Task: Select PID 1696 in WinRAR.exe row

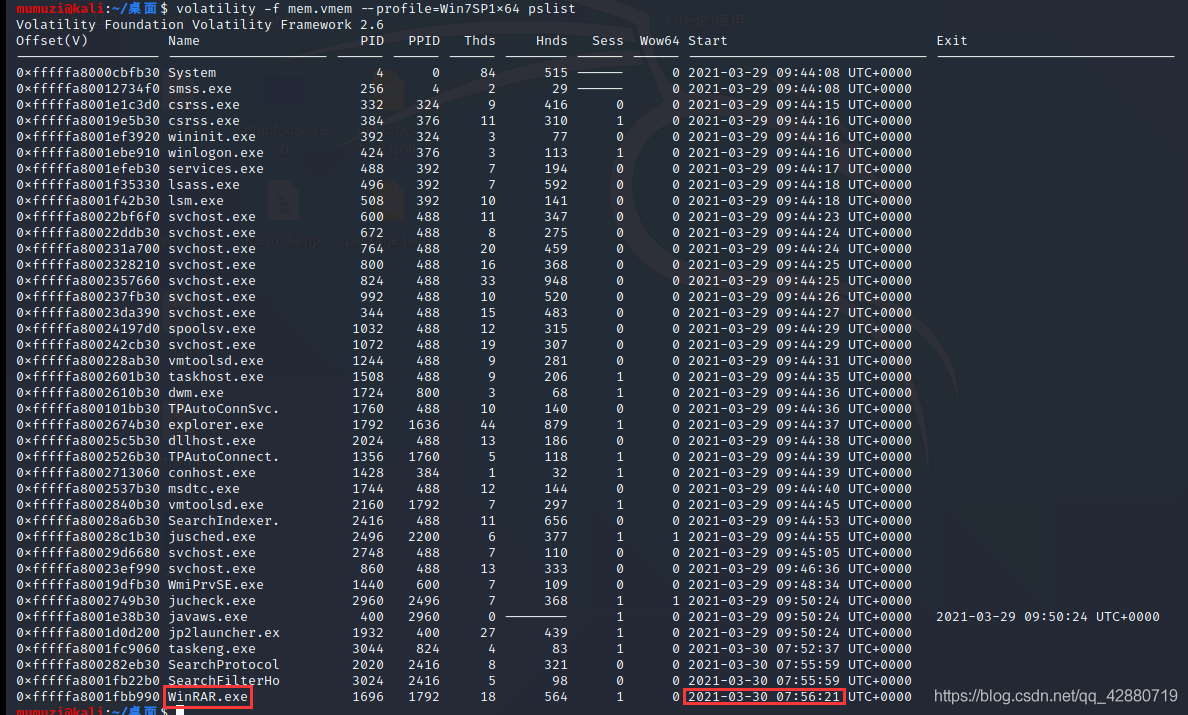Action: click(367, 696)
